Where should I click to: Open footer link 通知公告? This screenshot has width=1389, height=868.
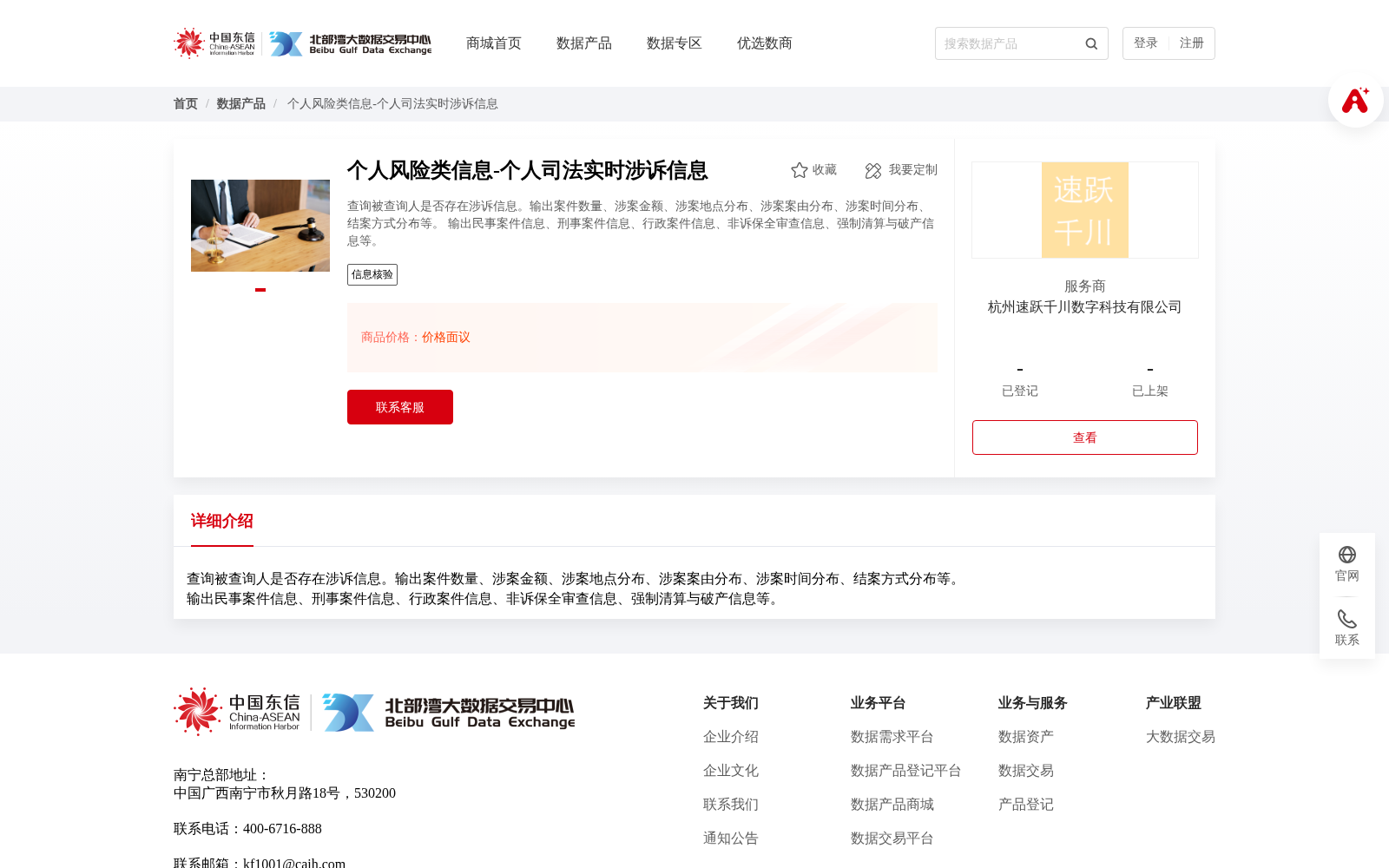731,838
